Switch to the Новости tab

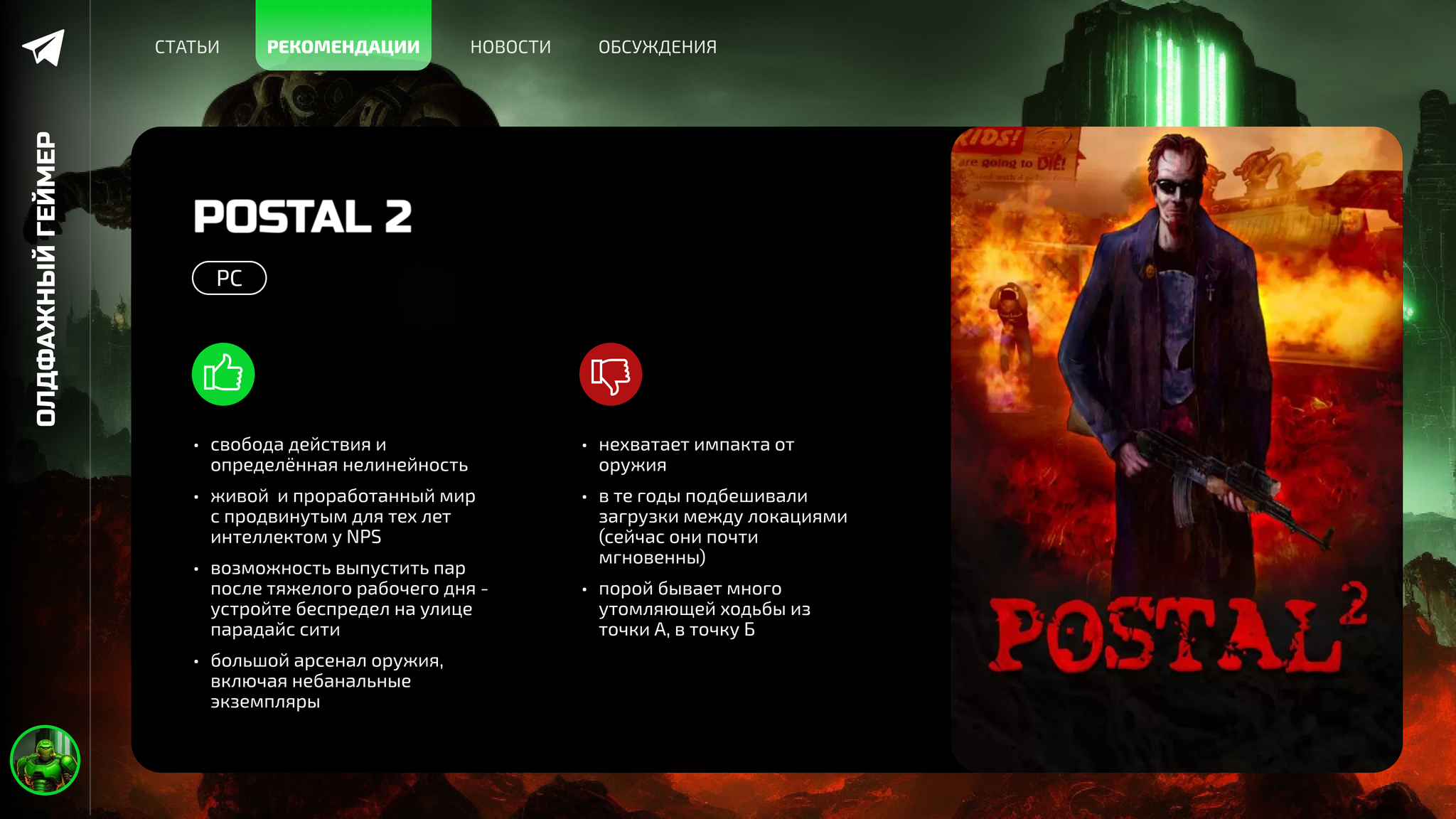point(510,47)
